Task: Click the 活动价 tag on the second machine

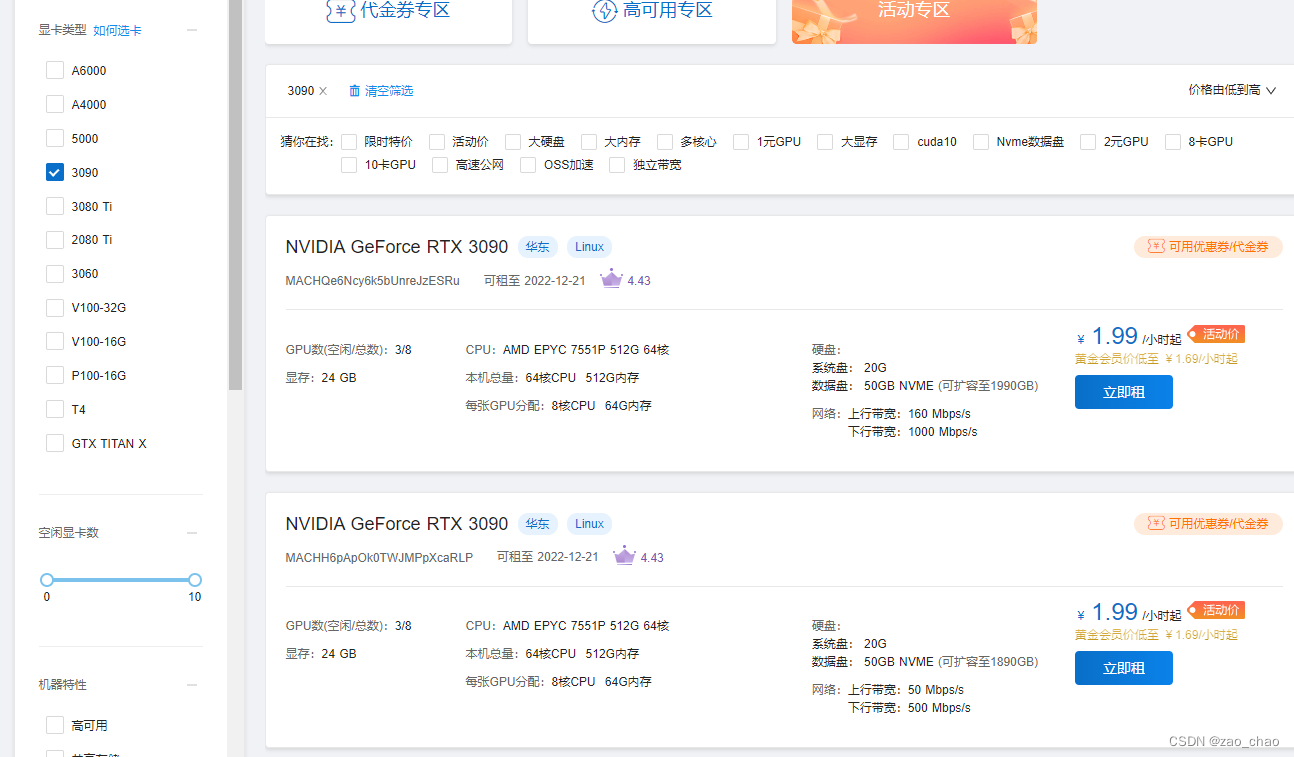Action: (x=1217, y=610)
